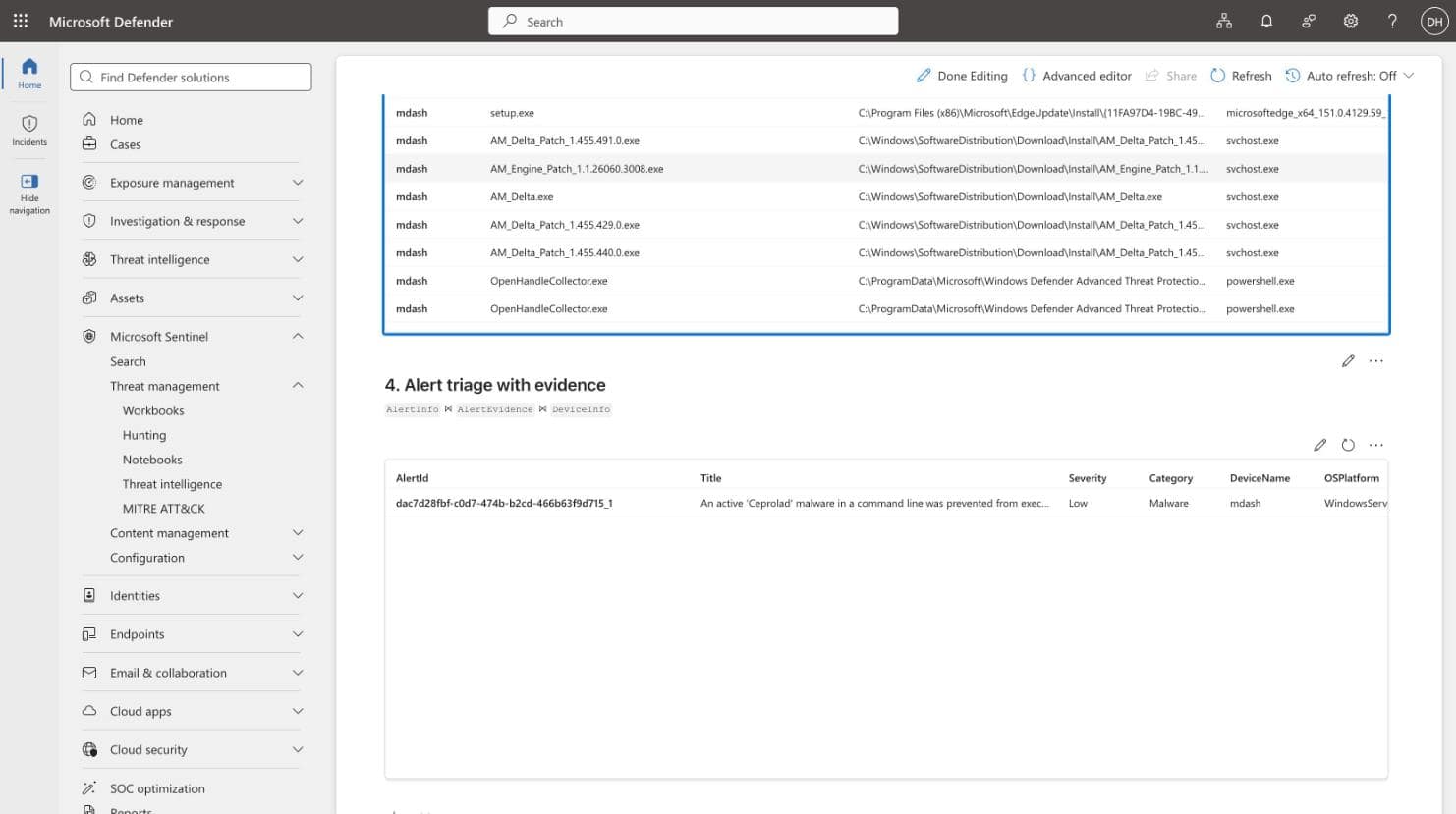Collapse the Threat management chevron
Screen dimensions: 1456x814
click(298, 386)
